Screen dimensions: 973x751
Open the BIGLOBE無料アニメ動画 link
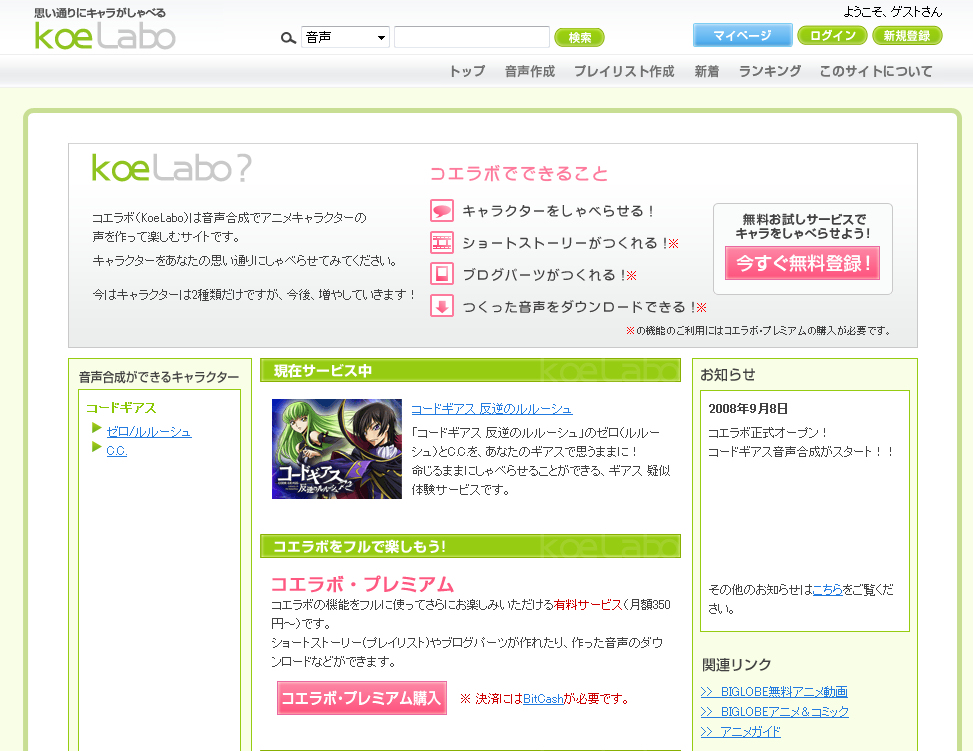[774, 691]
